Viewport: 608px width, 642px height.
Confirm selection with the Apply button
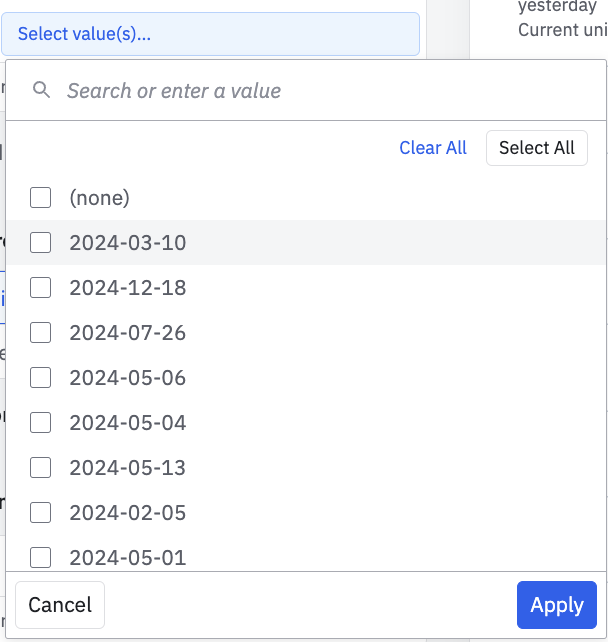pyautogui.click(x=556, y=605)
